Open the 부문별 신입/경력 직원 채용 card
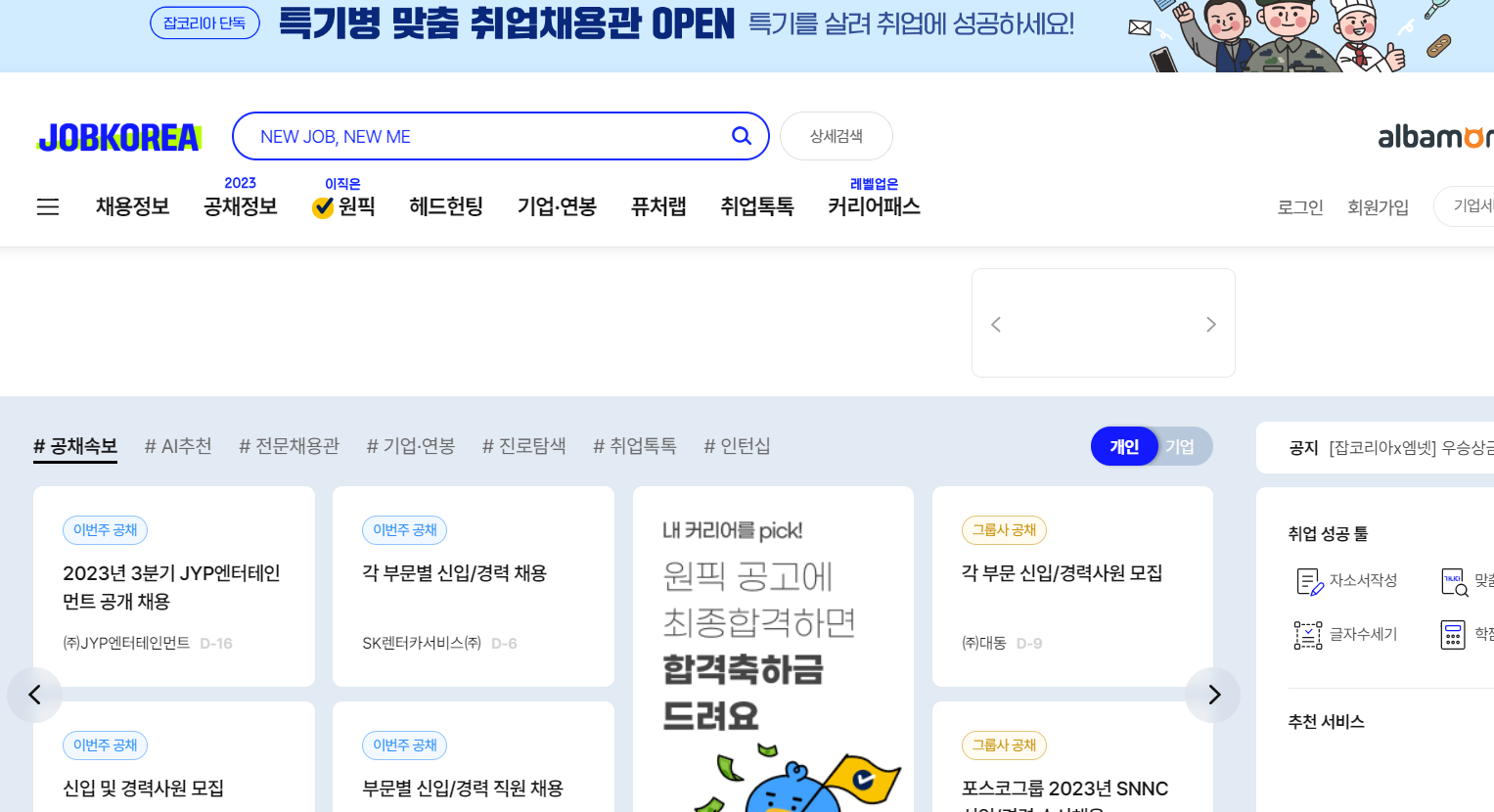Image resolution: width=1494 pixels, height=812 pixels. pyautogui.click(x=474, y=757)
